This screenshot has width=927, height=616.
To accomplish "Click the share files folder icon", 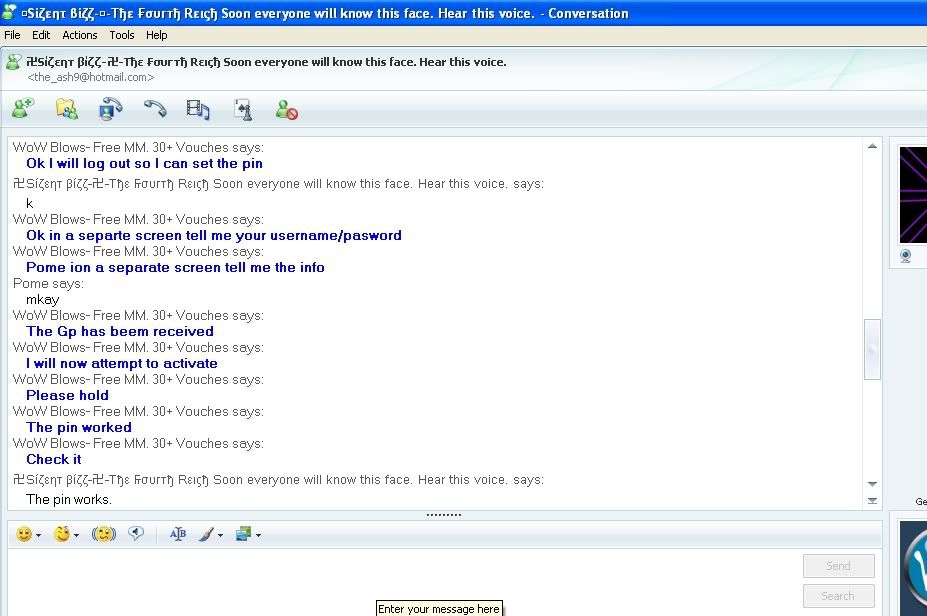I will [x=67, y=109].
